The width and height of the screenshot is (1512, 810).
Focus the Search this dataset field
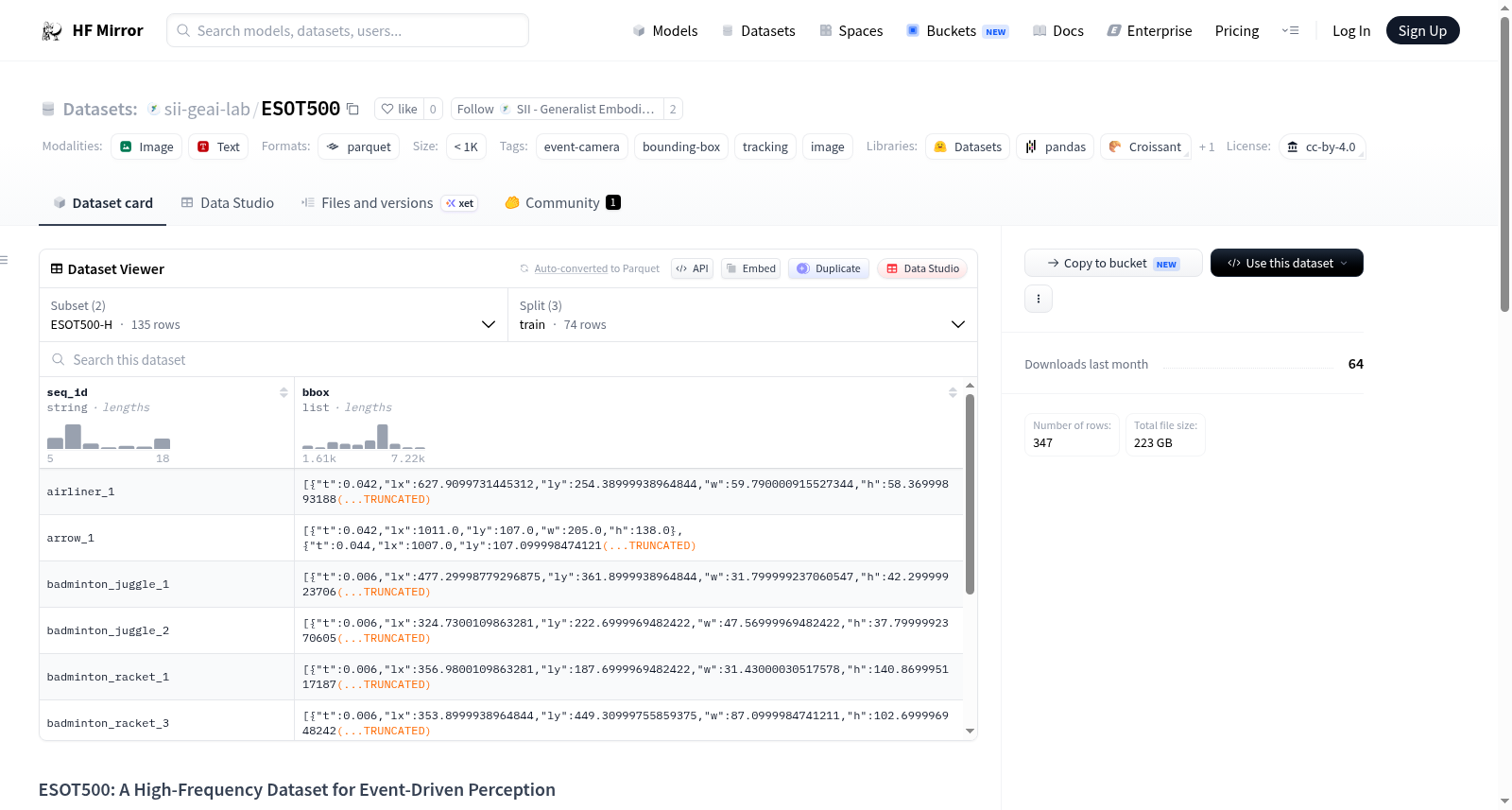tap(508, 359)
